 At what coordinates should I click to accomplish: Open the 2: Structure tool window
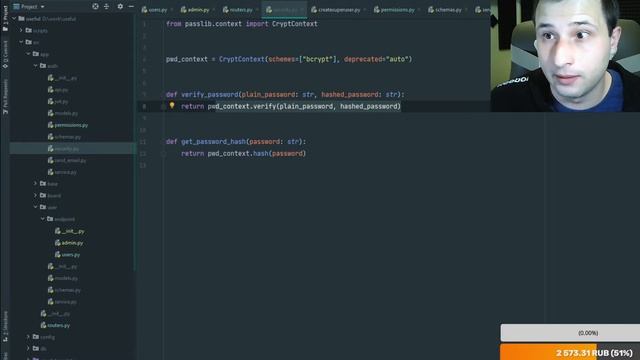5,327
